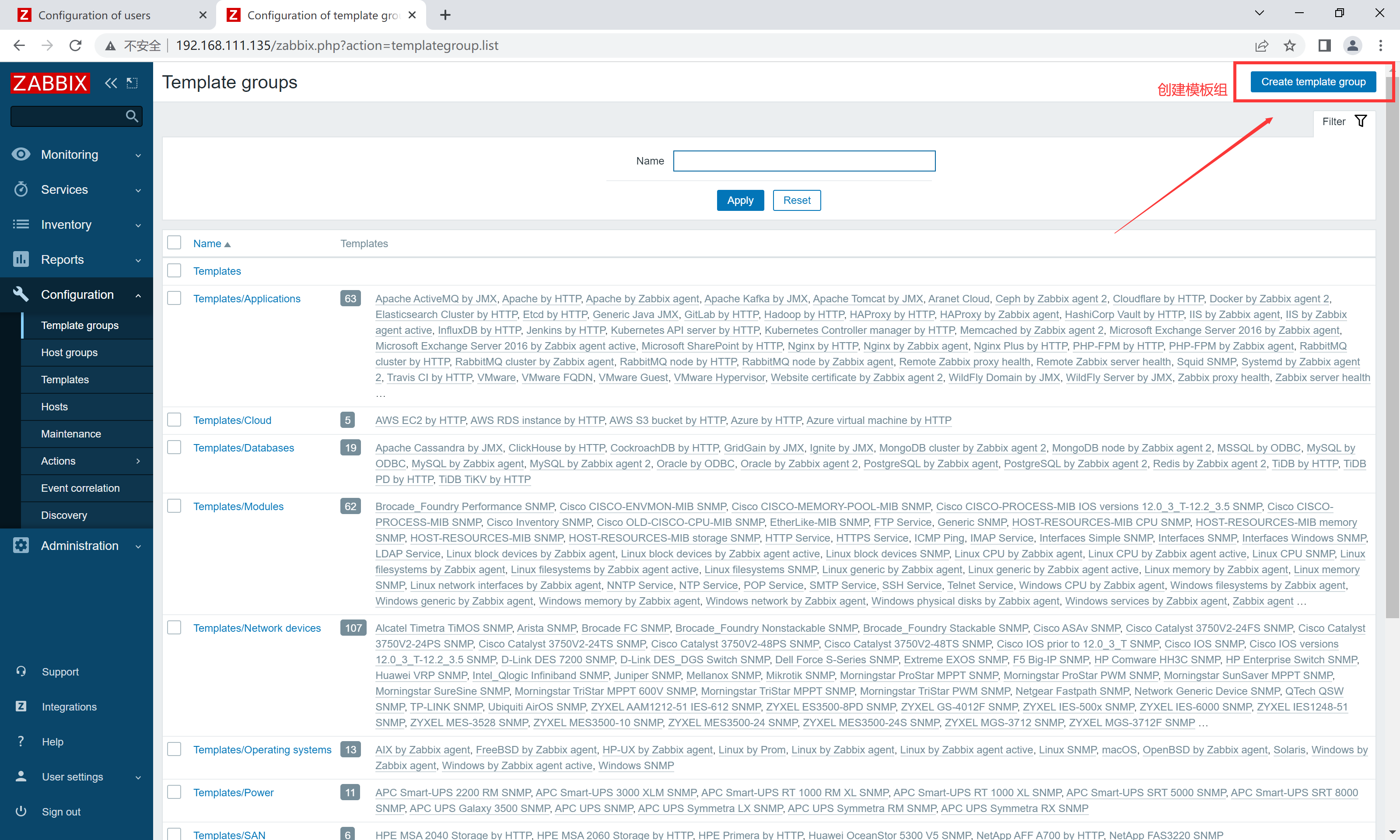Check the Templates/Operating systems row checkbox

pyautogui.click(x=174, y=749)
